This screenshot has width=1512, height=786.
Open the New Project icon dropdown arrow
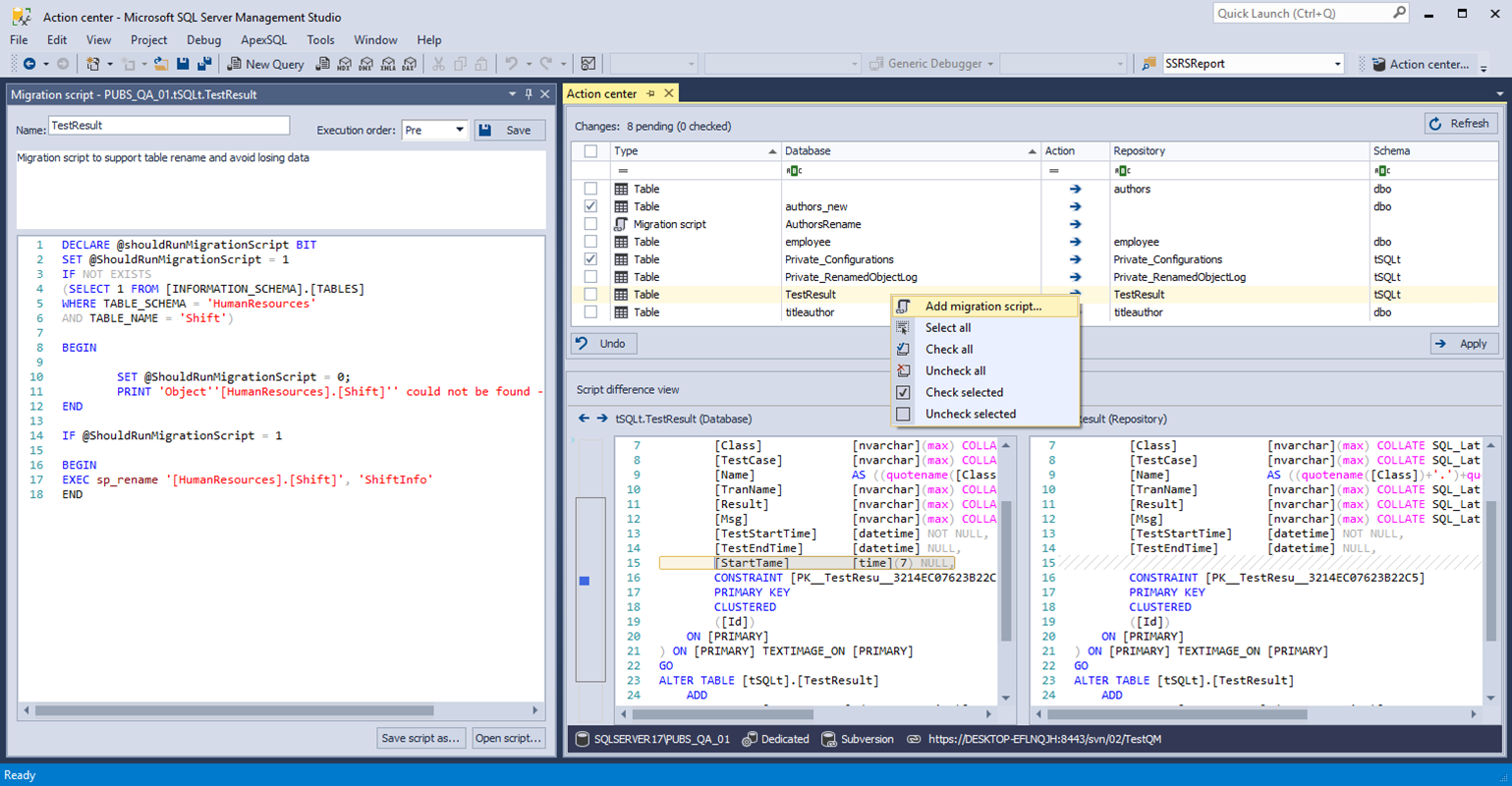(x=109, y=64)
